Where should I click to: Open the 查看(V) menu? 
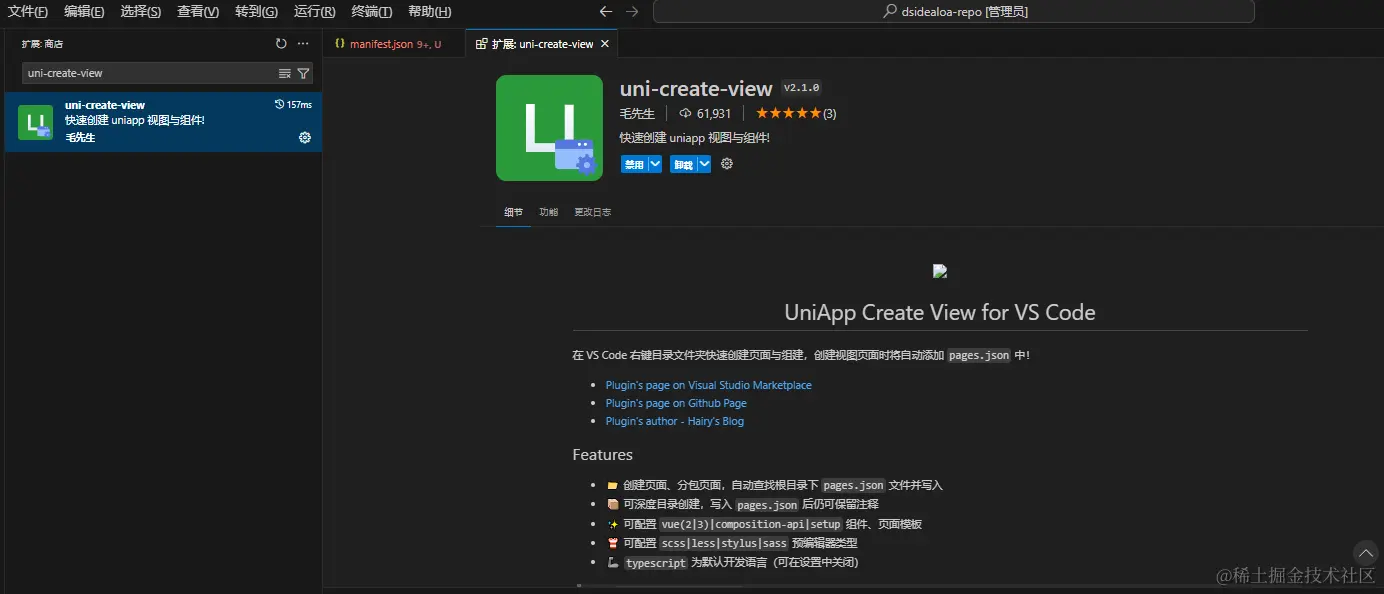tap(198, 12)
